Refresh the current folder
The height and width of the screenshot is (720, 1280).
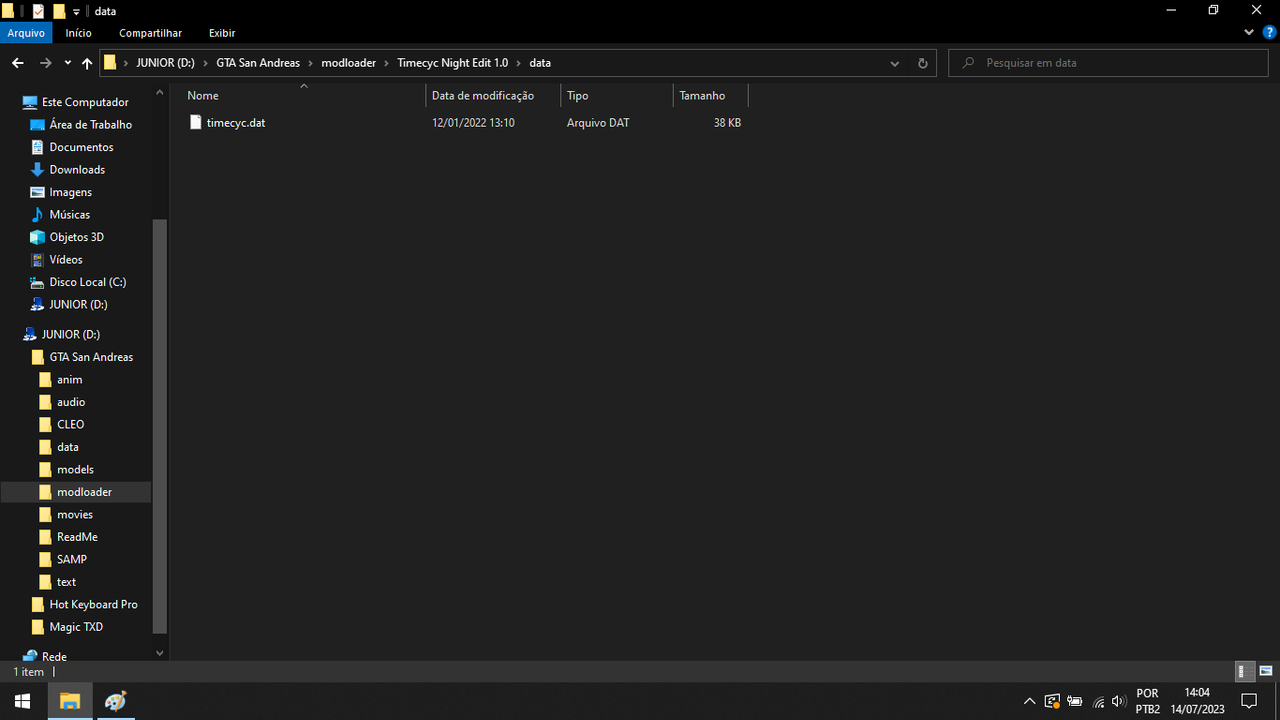[922, 63]
